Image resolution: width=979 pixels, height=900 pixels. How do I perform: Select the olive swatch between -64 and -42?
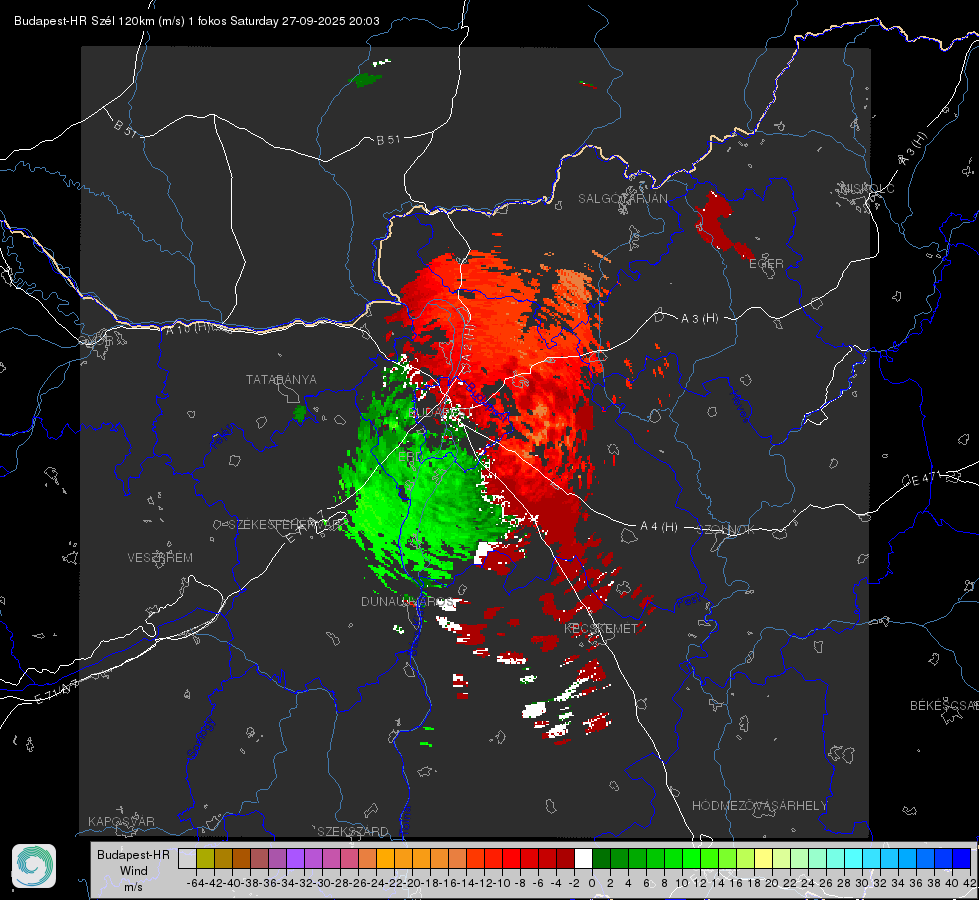click(x=205, y=859)
